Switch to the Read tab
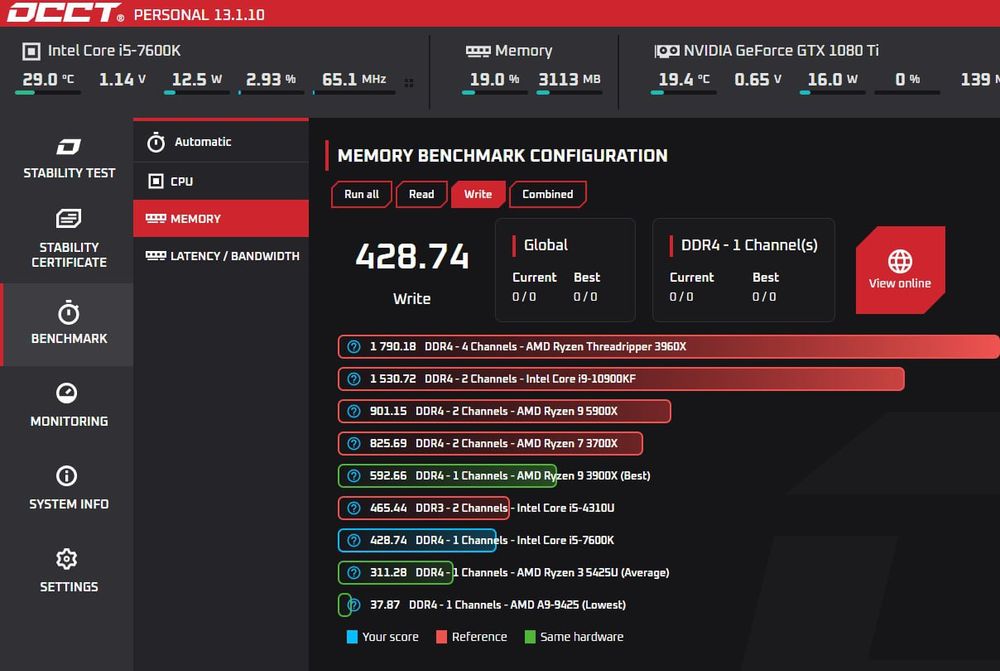Image resolution: width=1000 pixels, height=671 pixels. [x=421, y=194]
